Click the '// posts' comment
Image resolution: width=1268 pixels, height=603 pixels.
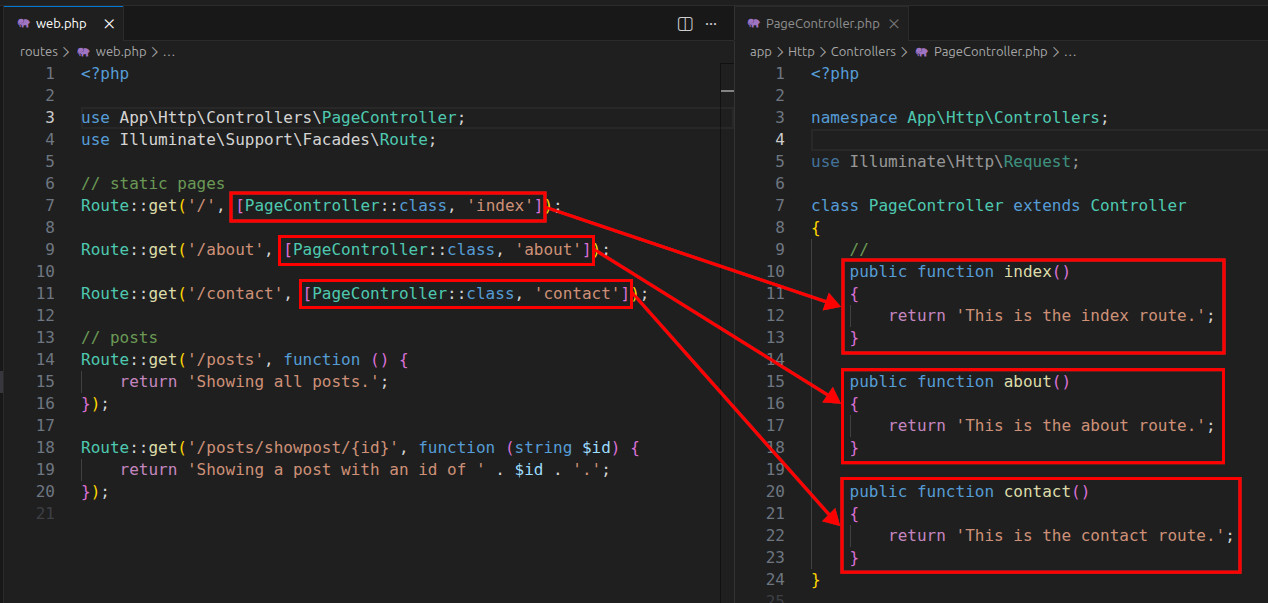coord(119,338)
